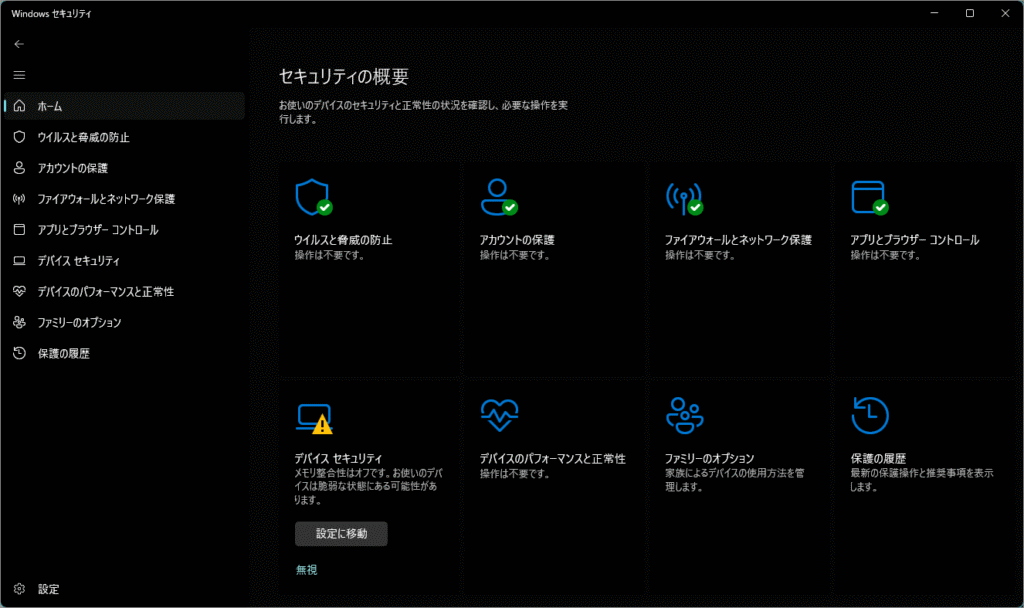Open デバイスのパフォーマンスと正常性 in sidebar
The height and width of the screenshot is (608, 1024).
tap(105, 292)
